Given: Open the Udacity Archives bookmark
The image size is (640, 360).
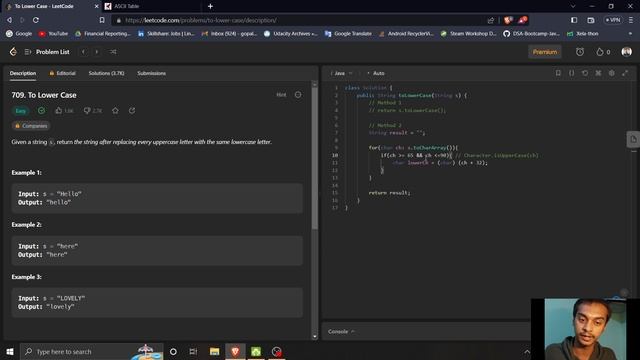Looking at the screenshot, I should click(x=291, y=34).
